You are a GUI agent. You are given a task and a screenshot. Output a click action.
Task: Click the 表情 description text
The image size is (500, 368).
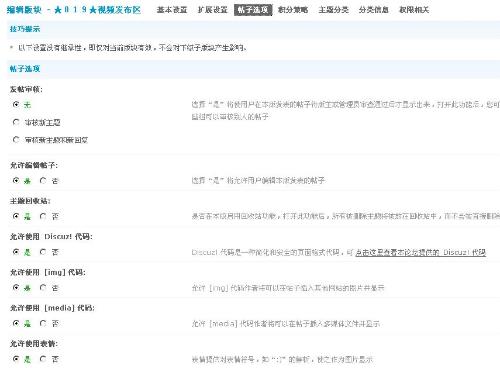pos(282,360)
